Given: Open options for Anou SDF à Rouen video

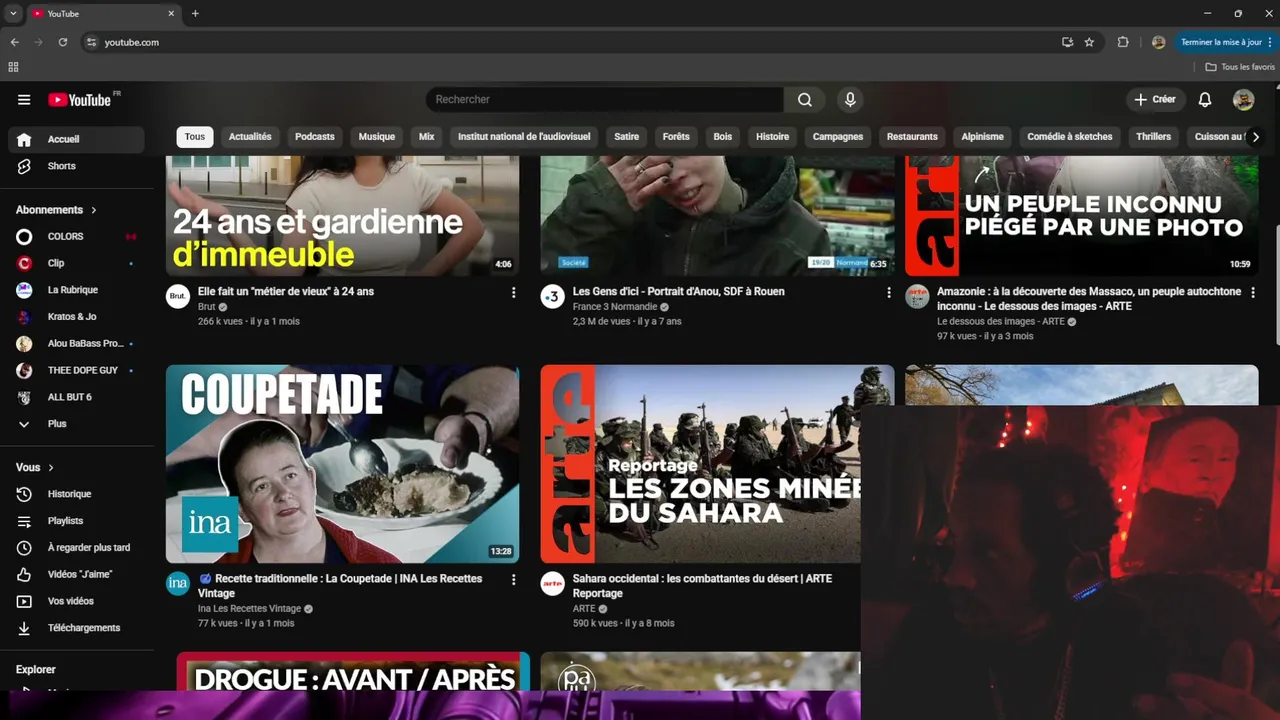Looking at the screenshot, I should [889, 293].
